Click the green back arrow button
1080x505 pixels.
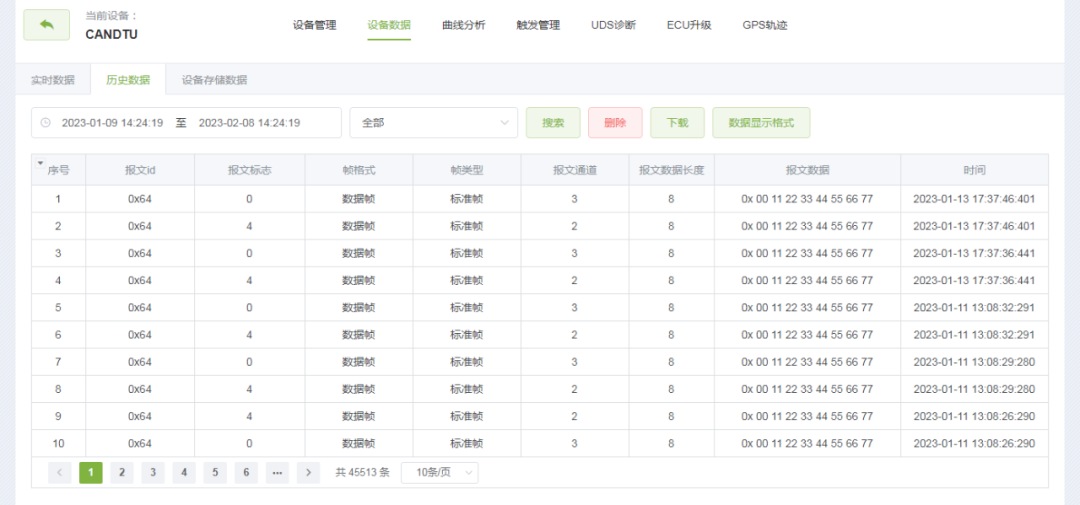pos(46,25)
